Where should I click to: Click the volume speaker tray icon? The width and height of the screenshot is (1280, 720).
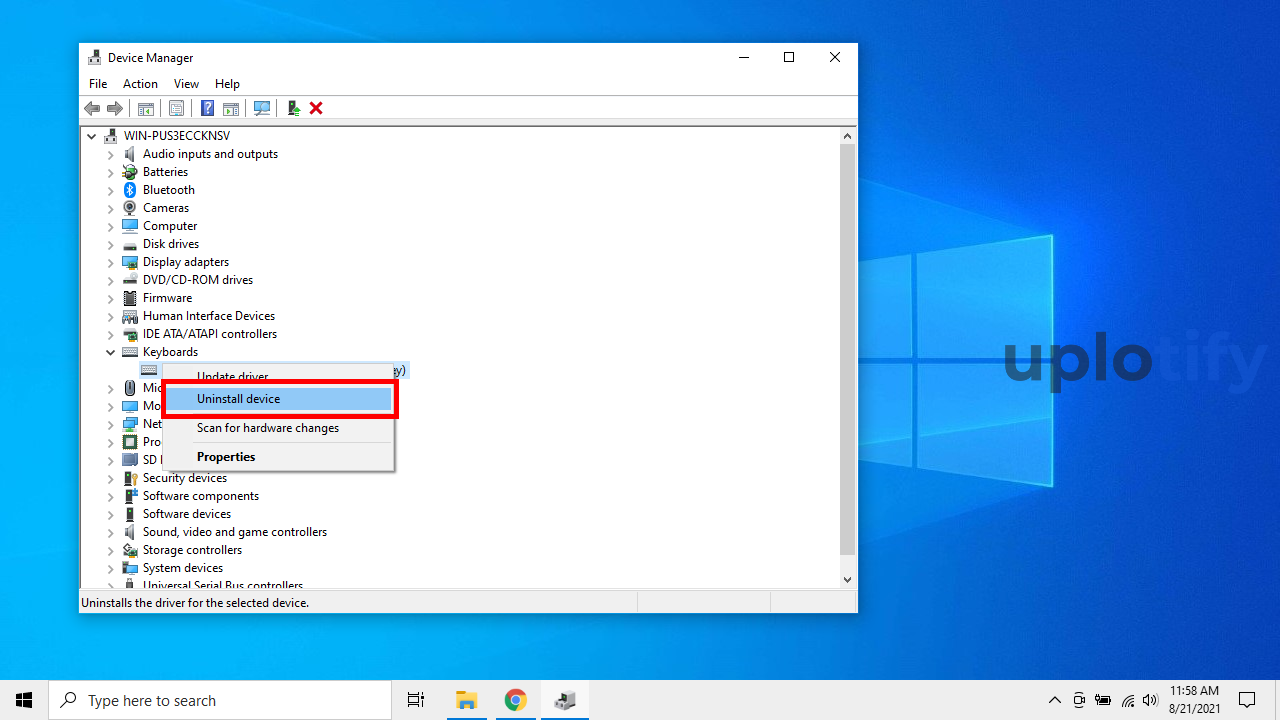tap(1150, 700)
